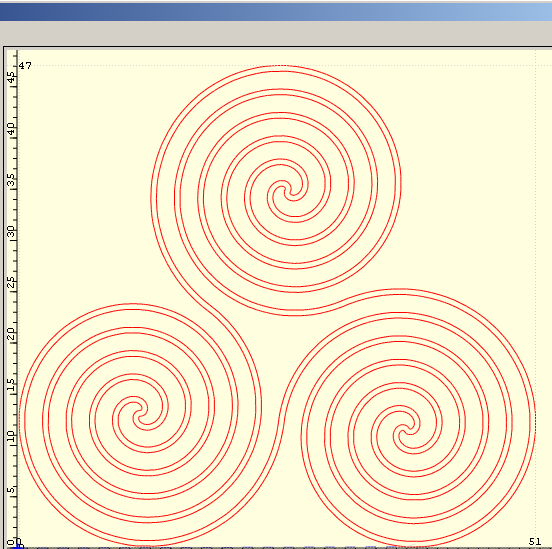Screen dimensions: 552x549
Task: Click the blue window title bar
Action: pyautogui.click(x=276, y=12)
